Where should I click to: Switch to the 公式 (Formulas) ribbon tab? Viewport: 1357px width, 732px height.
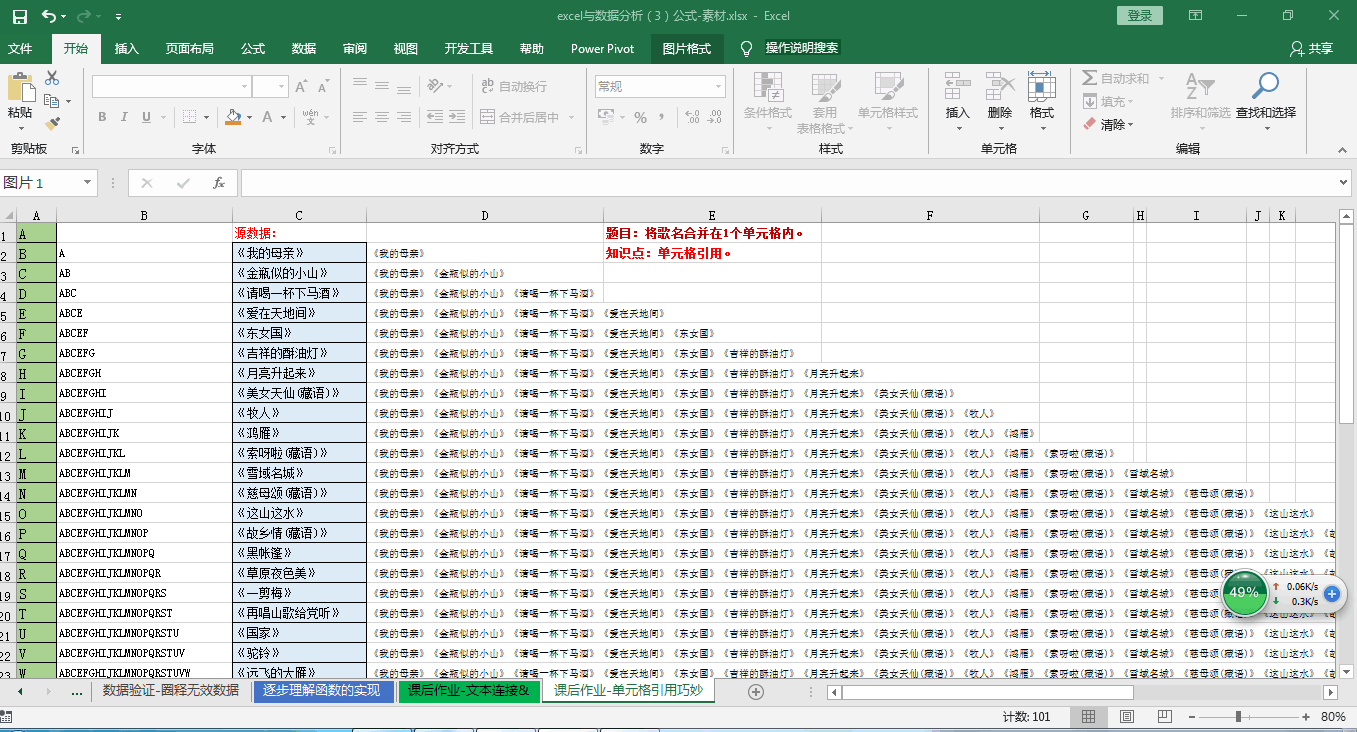[253, 48]
